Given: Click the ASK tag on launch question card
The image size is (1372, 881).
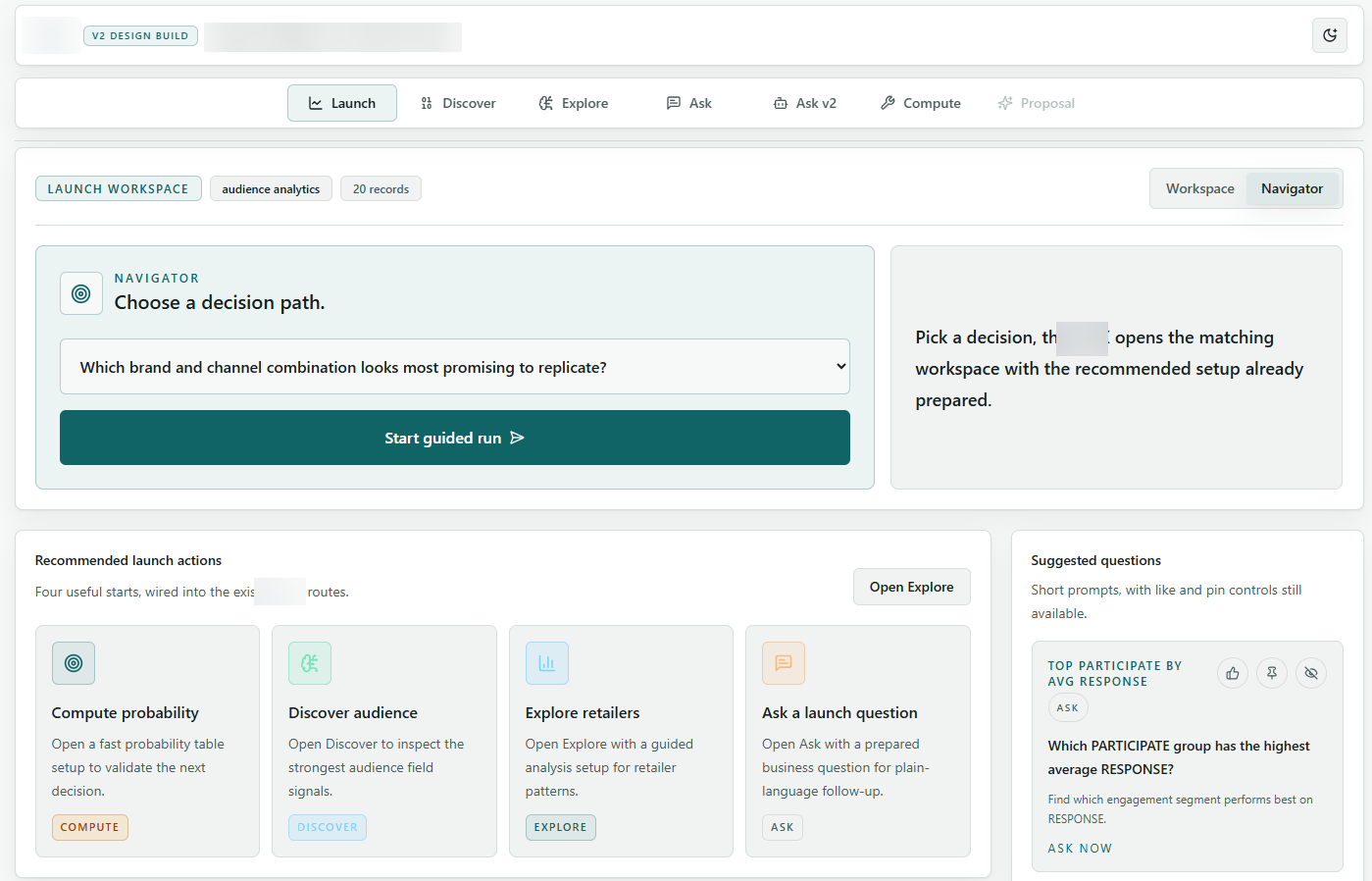Looking at the screenshot, I should point(783,827).
